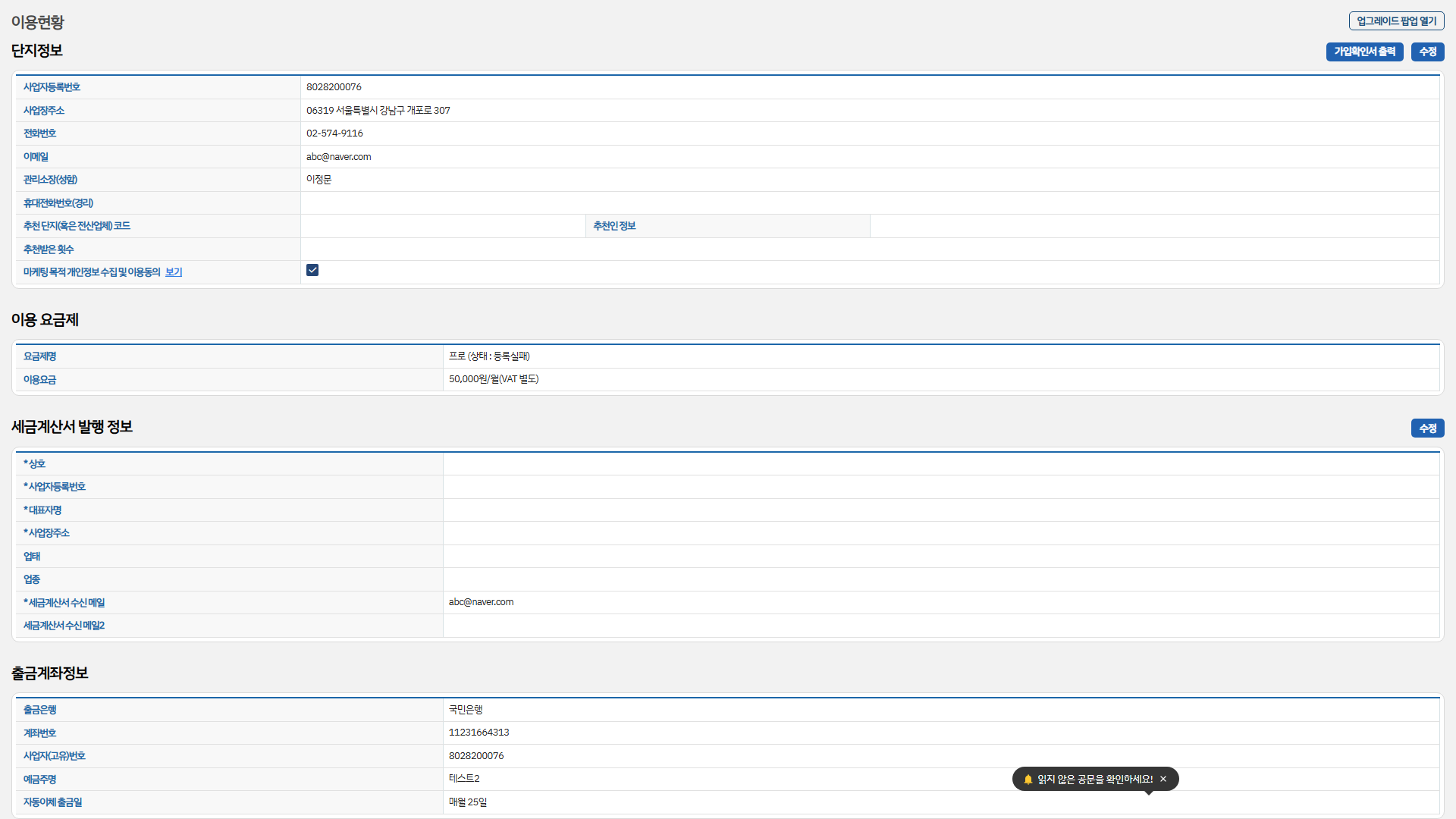Image resolution: width=1456 pixels, height=819 pixels.
Task: Toggle marketing consent checkbox
Action: 312,270
